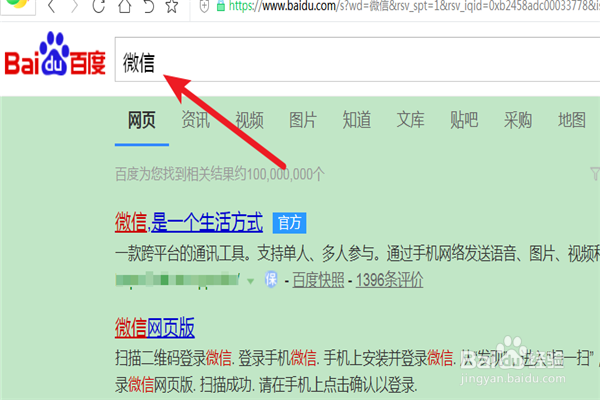Open the search filter funnel icon
The height and width of the screenshot is (400, 600).
coord(595,173)
